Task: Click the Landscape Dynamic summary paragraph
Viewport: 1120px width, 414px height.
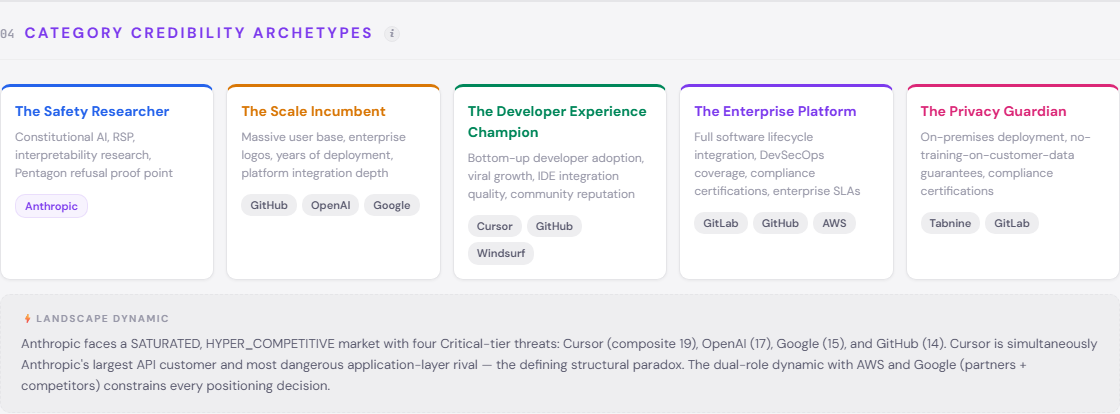Action: click(x=559, y=364)
